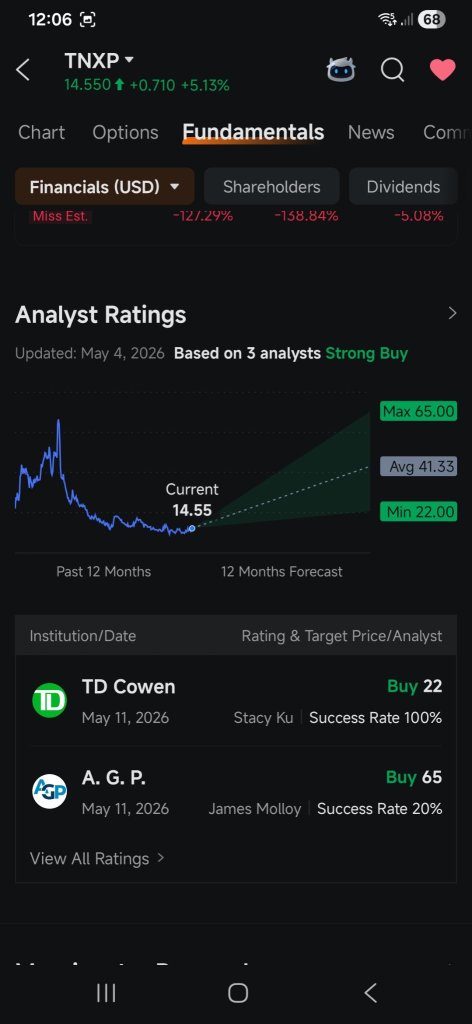Expand the TNXP ticker dropdown arrow
This screenshot has width=472, height=1024.
tap(129, 60)
